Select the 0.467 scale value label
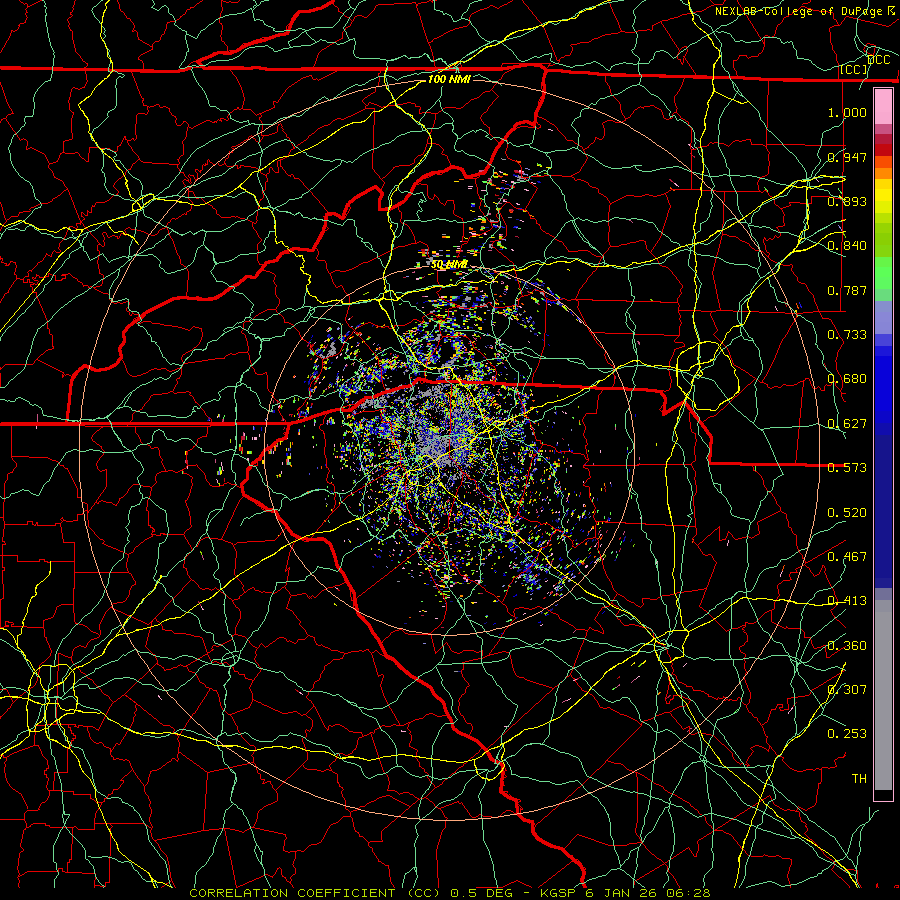The height and width of the screenshot is (900, 900). pyautogui.click(x=847, y=557)
